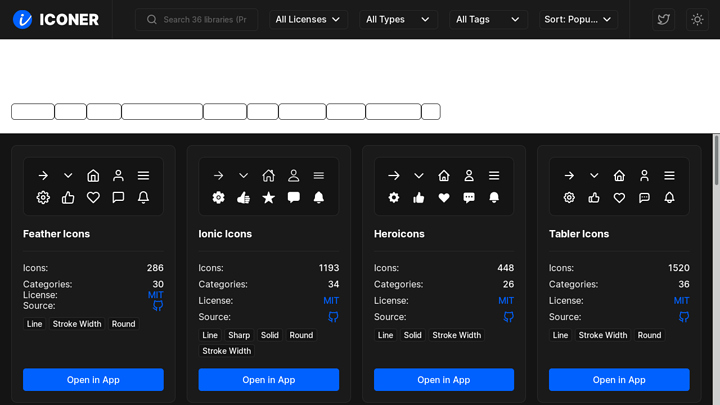720x405 pixels.
Task: Open Feather Icons GitHub source link
Action: tap(158, 306)
